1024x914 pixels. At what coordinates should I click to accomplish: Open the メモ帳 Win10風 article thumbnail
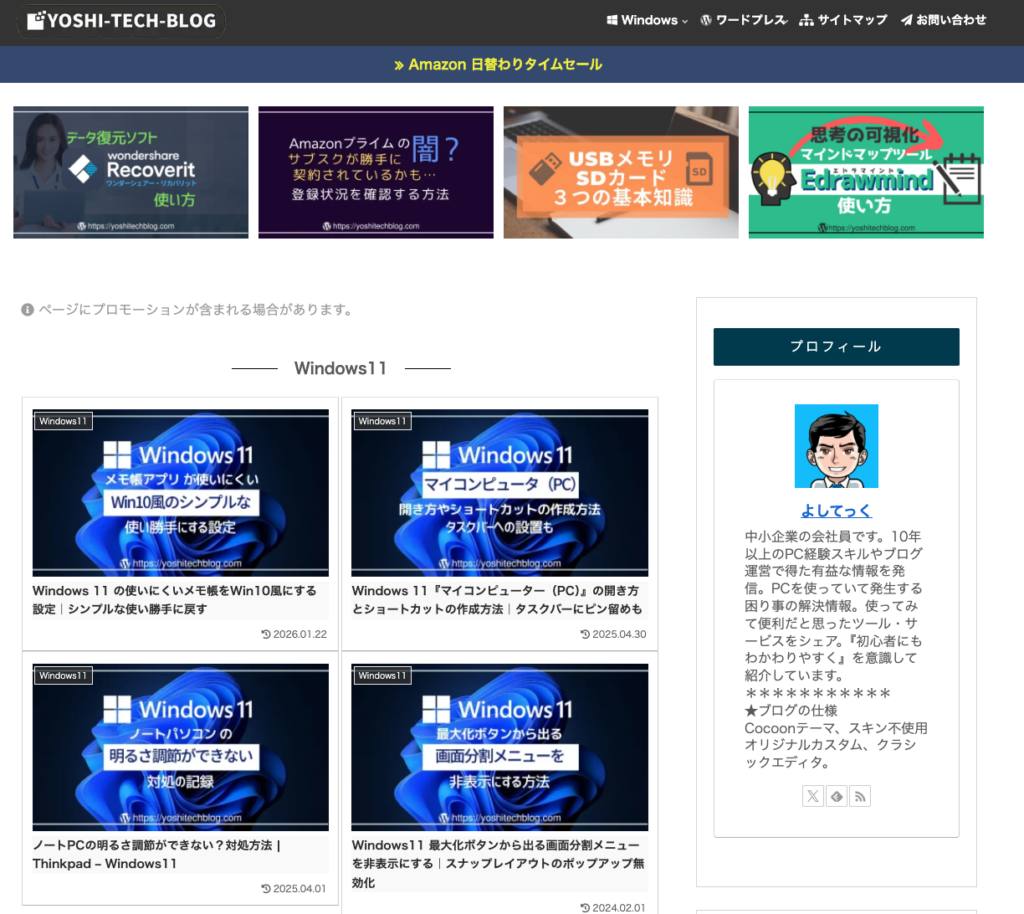(x=180, y=492)
